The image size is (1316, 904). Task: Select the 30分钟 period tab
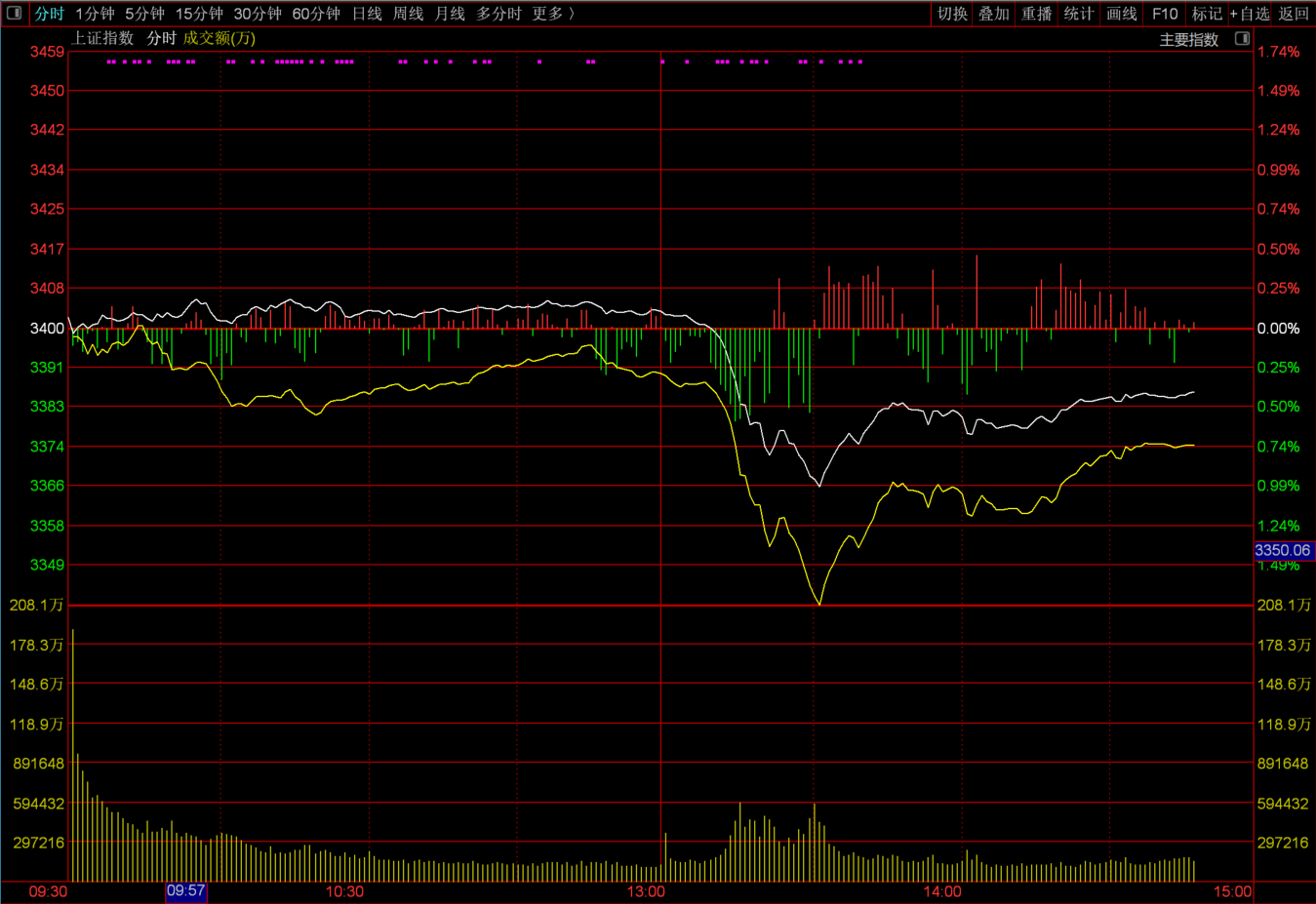point(258,14)
